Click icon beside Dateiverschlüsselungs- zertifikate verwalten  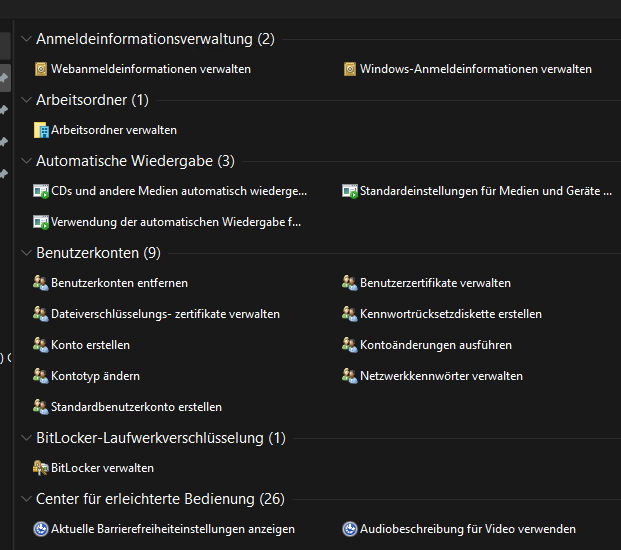tap(40, 314)
